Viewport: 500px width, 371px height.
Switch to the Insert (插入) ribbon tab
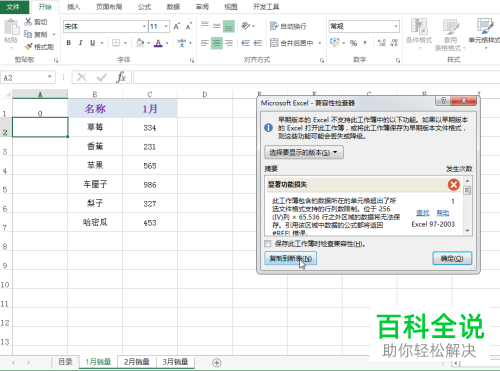pyautogui.click(x=74, y=7)
